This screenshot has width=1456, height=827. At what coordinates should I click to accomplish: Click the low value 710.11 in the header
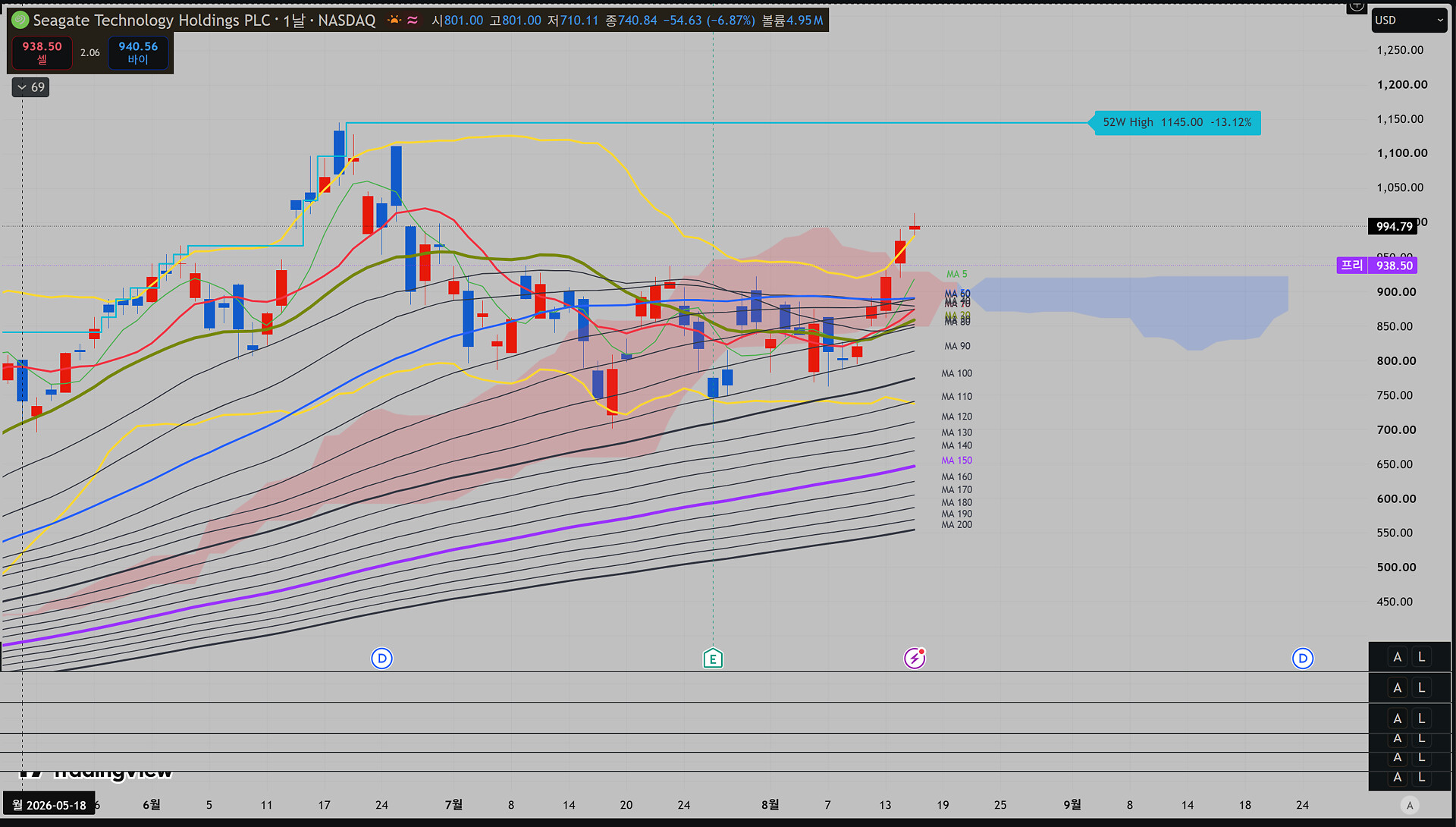tap(579, 20)
